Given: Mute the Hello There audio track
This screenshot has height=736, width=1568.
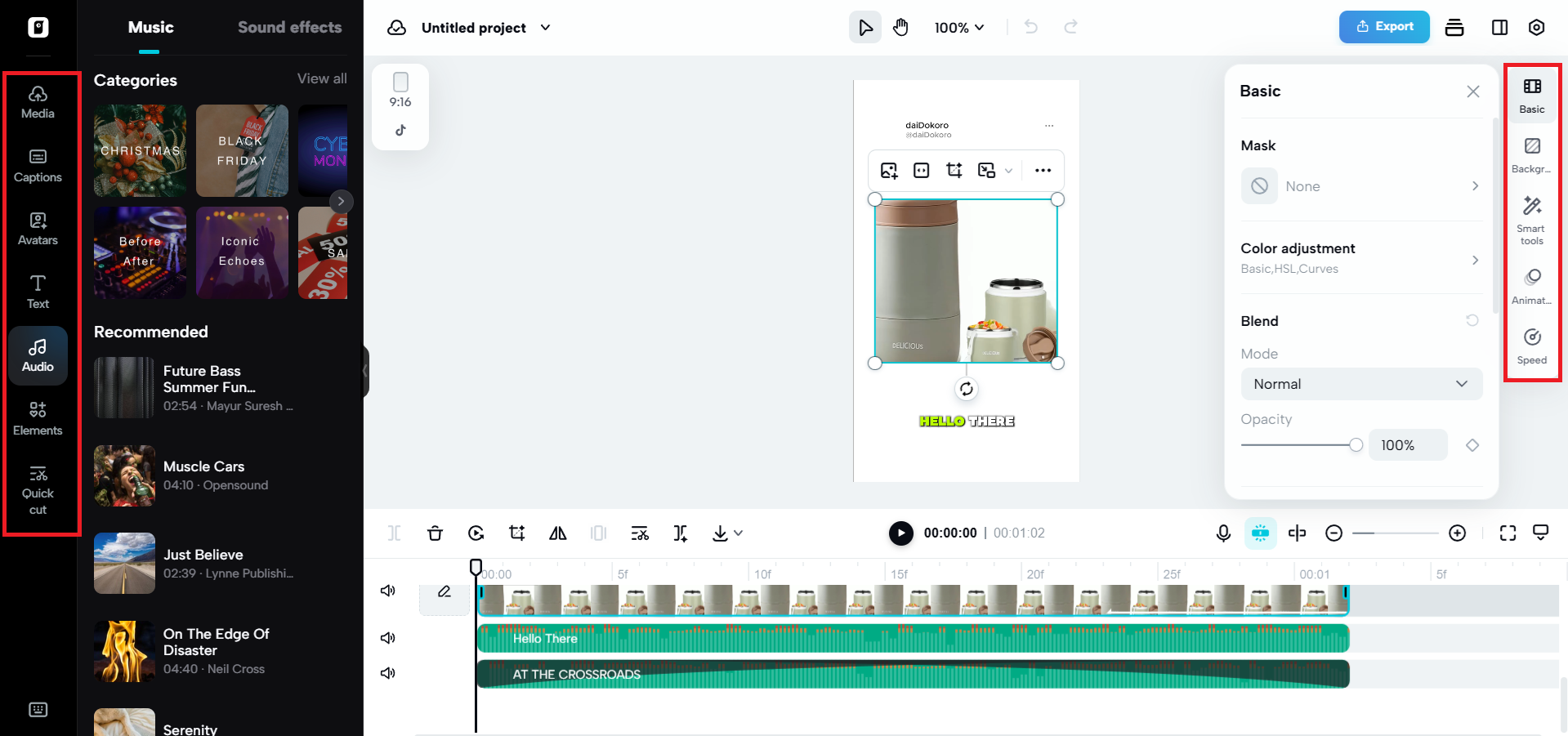Looking at the screenshot, I should (388, 638).
